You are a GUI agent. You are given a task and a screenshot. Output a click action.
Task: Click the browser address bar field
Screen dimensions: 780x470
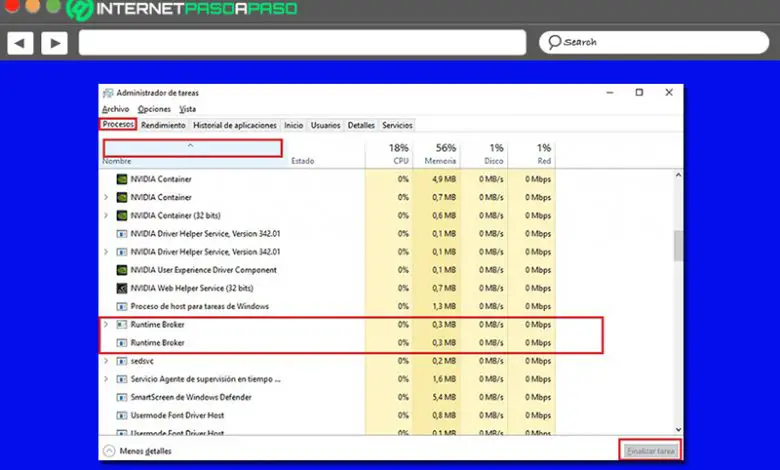[302, 42]
